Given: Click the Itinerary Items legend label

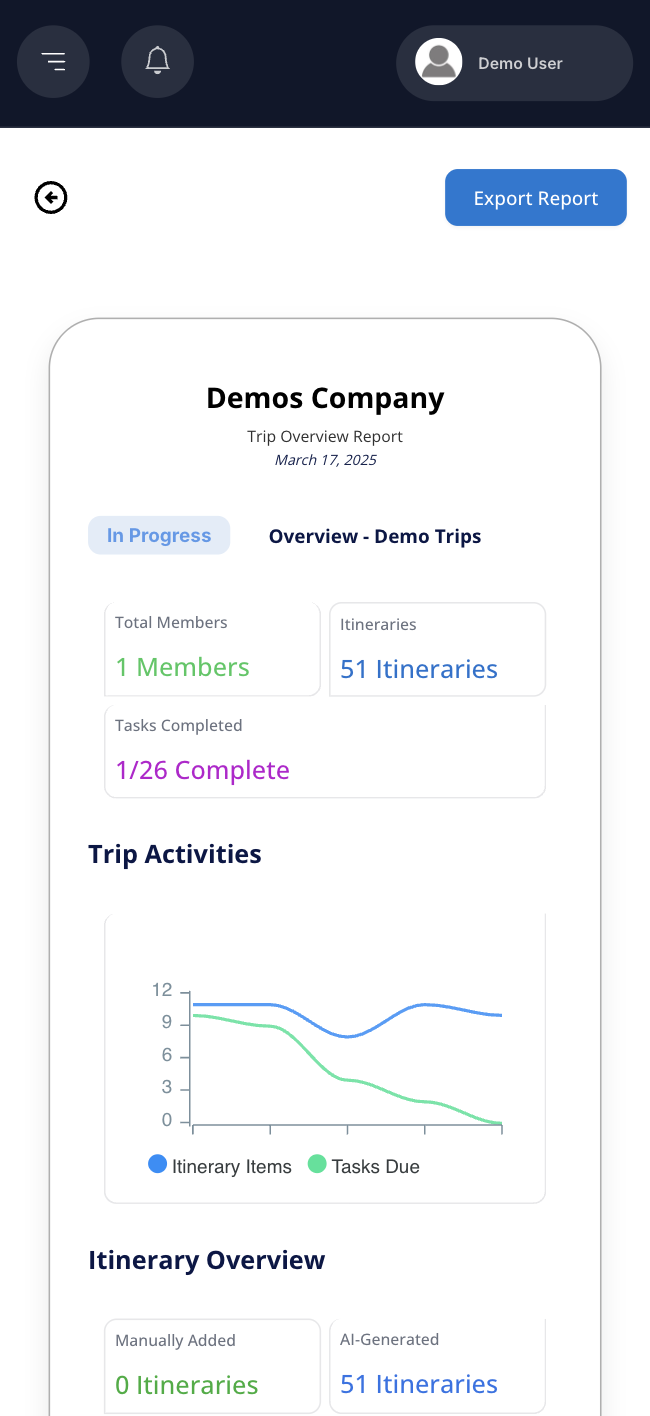Looking at the screenshot, I should 232,1166.
